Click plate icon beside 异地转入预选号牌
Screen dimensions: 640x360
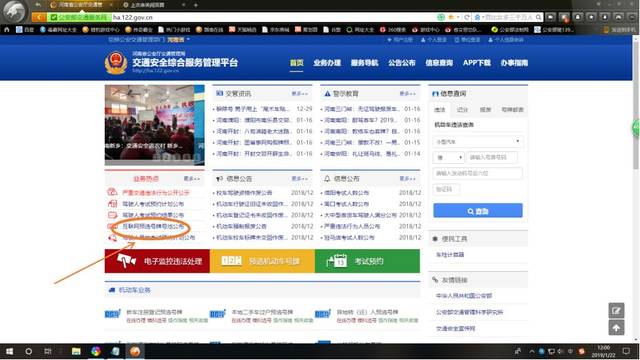tap(323, 314)
